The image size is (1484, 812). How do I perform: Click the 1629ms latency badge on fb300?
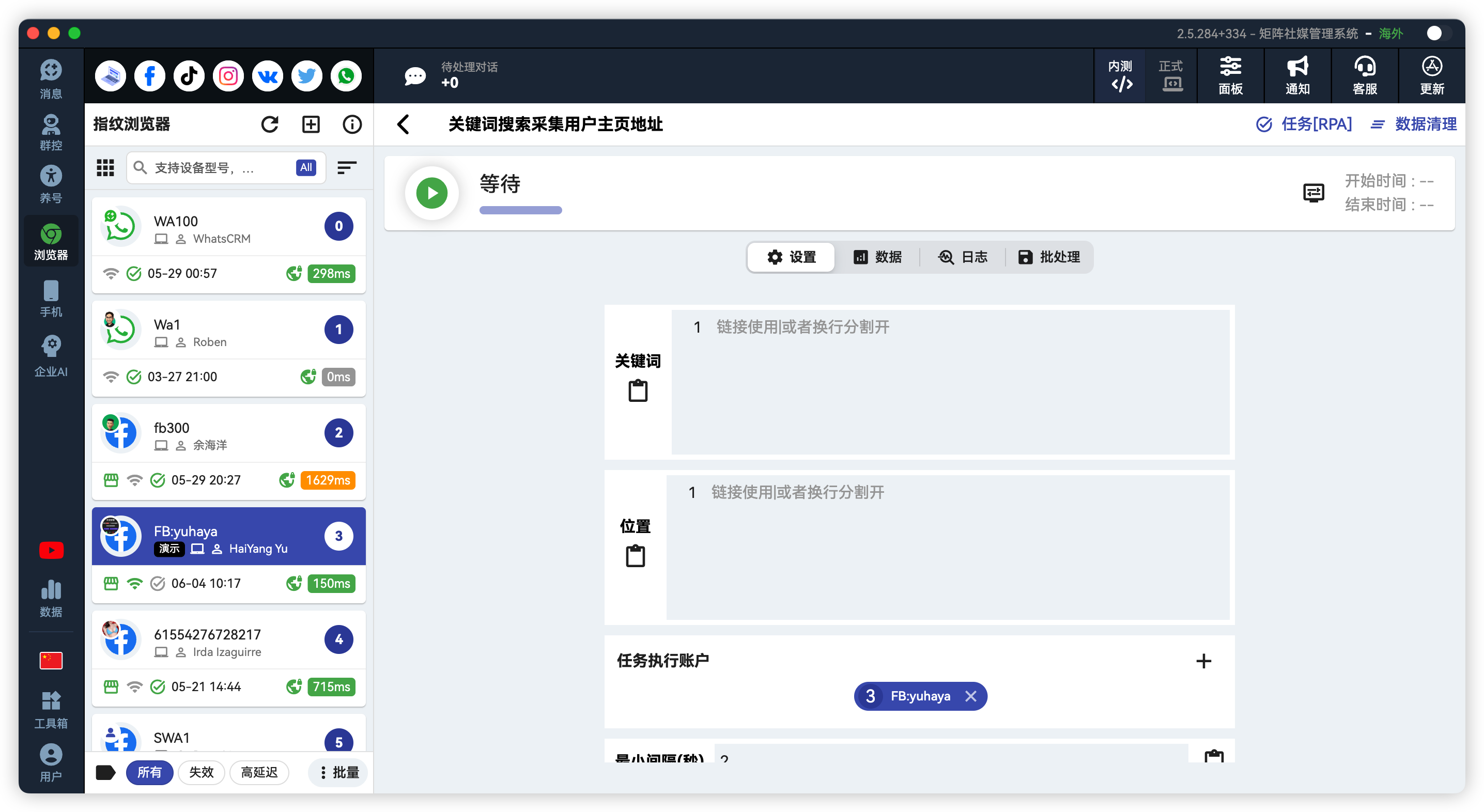coord(328,480)
